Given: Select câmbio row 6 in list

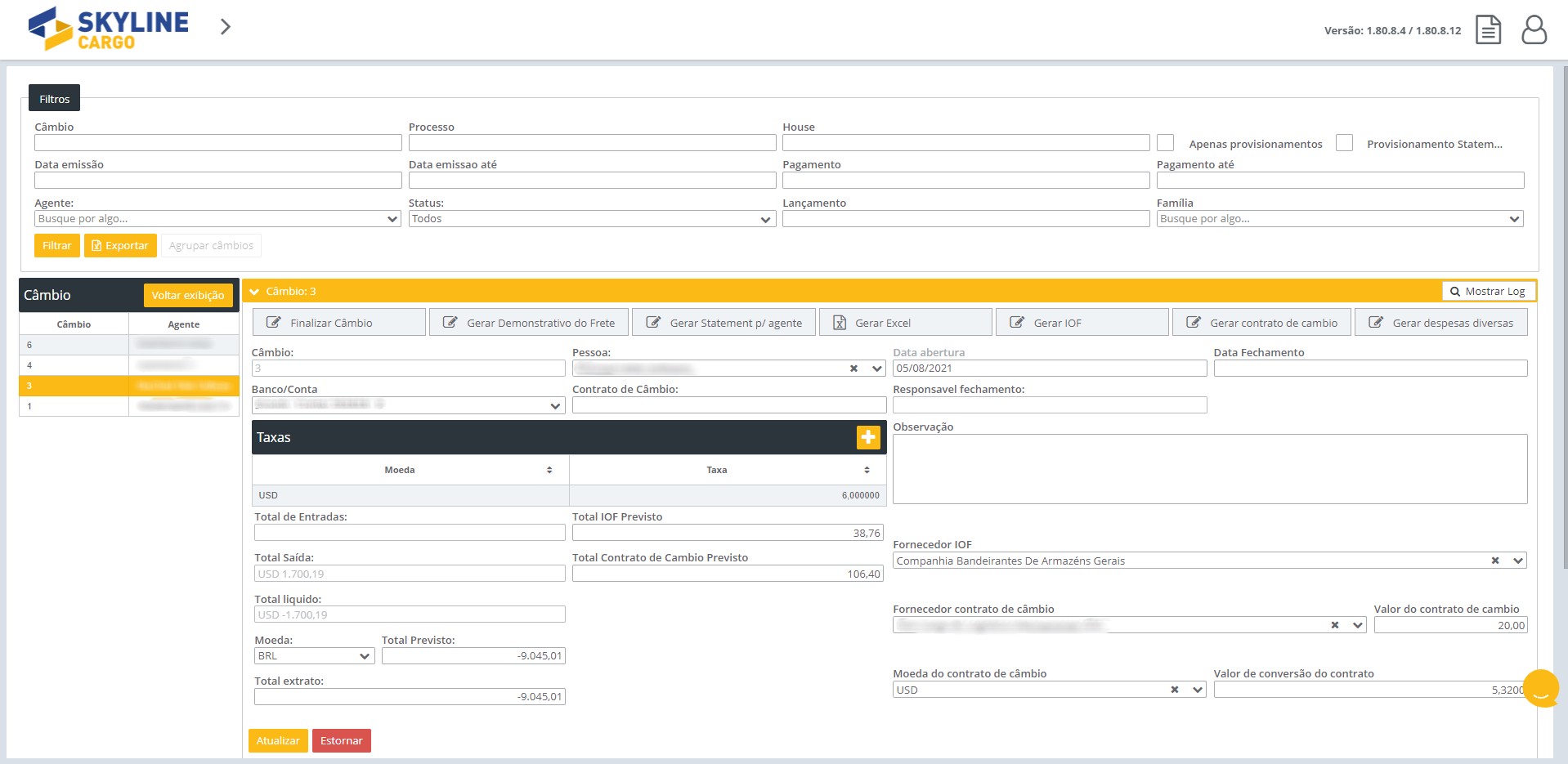Looking at the screenshot, I should 74,345.
